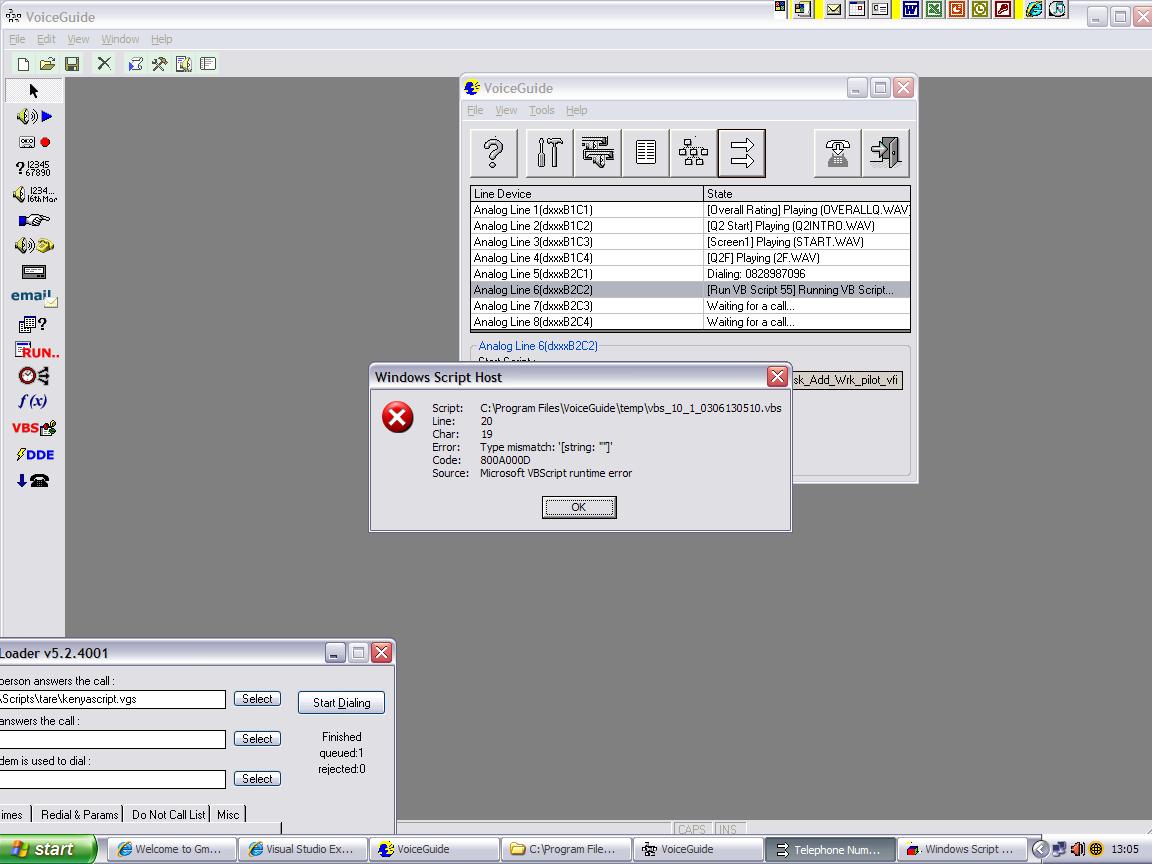Click the crossed hammer tools icon in the Script Designer toolbar
Screen dimensions: 1152x864
pyautogui.click(x=159, y=64)
